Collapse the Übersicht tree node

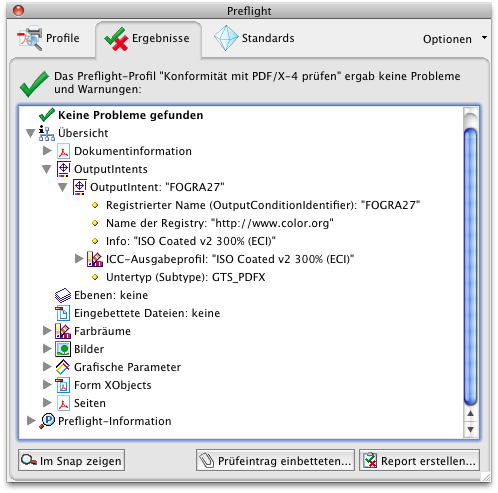[x=30, y=133]
